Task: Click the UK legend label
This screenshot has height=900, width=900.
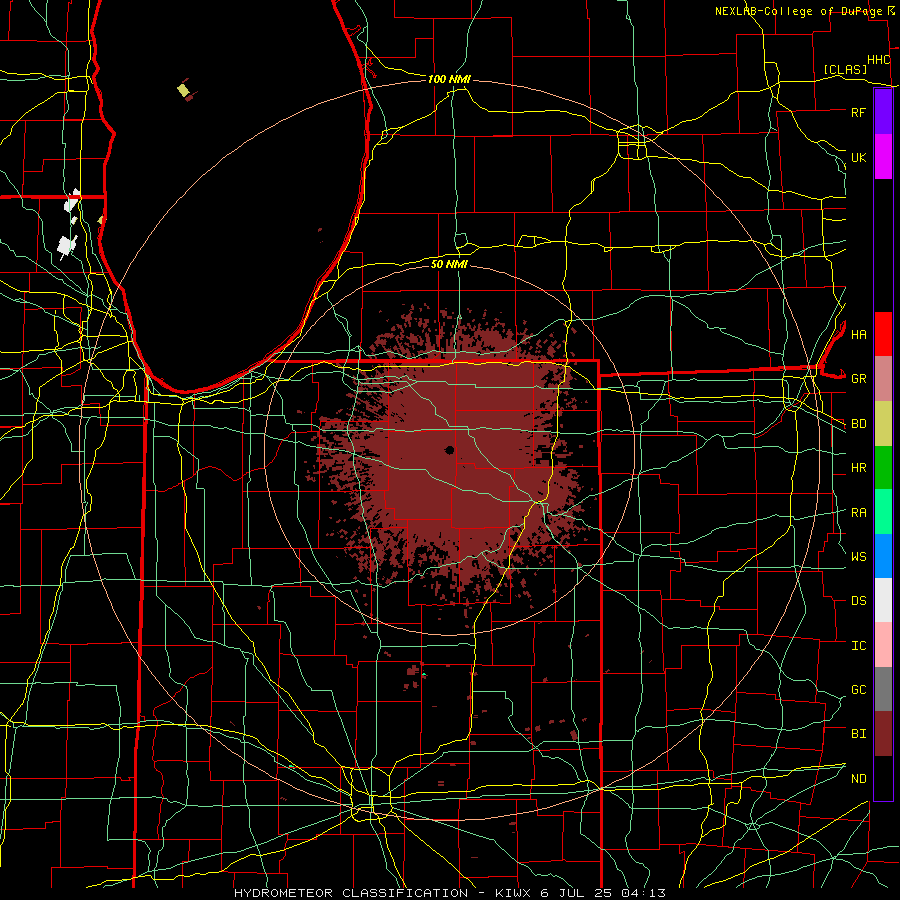Action: pos(858,157)
